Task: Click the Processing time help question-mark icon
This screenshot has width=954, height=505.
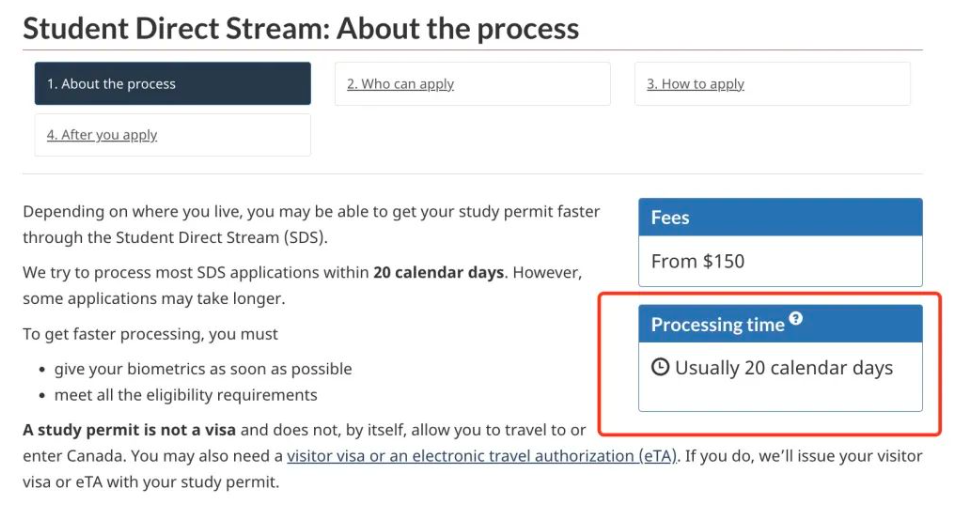Action: 796,319
